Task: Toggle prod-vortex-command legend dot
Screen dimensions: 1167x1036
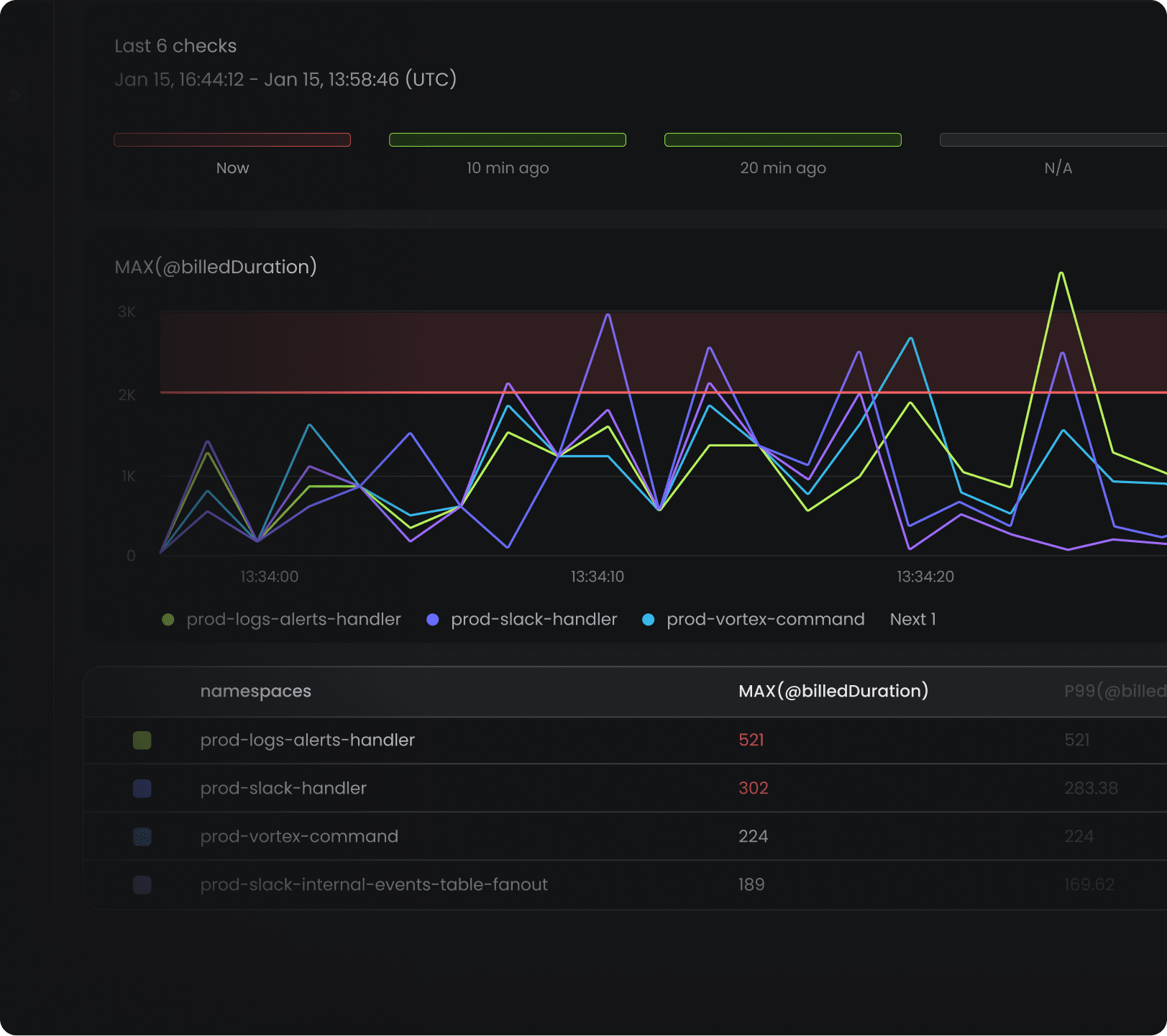Action: 649,620
